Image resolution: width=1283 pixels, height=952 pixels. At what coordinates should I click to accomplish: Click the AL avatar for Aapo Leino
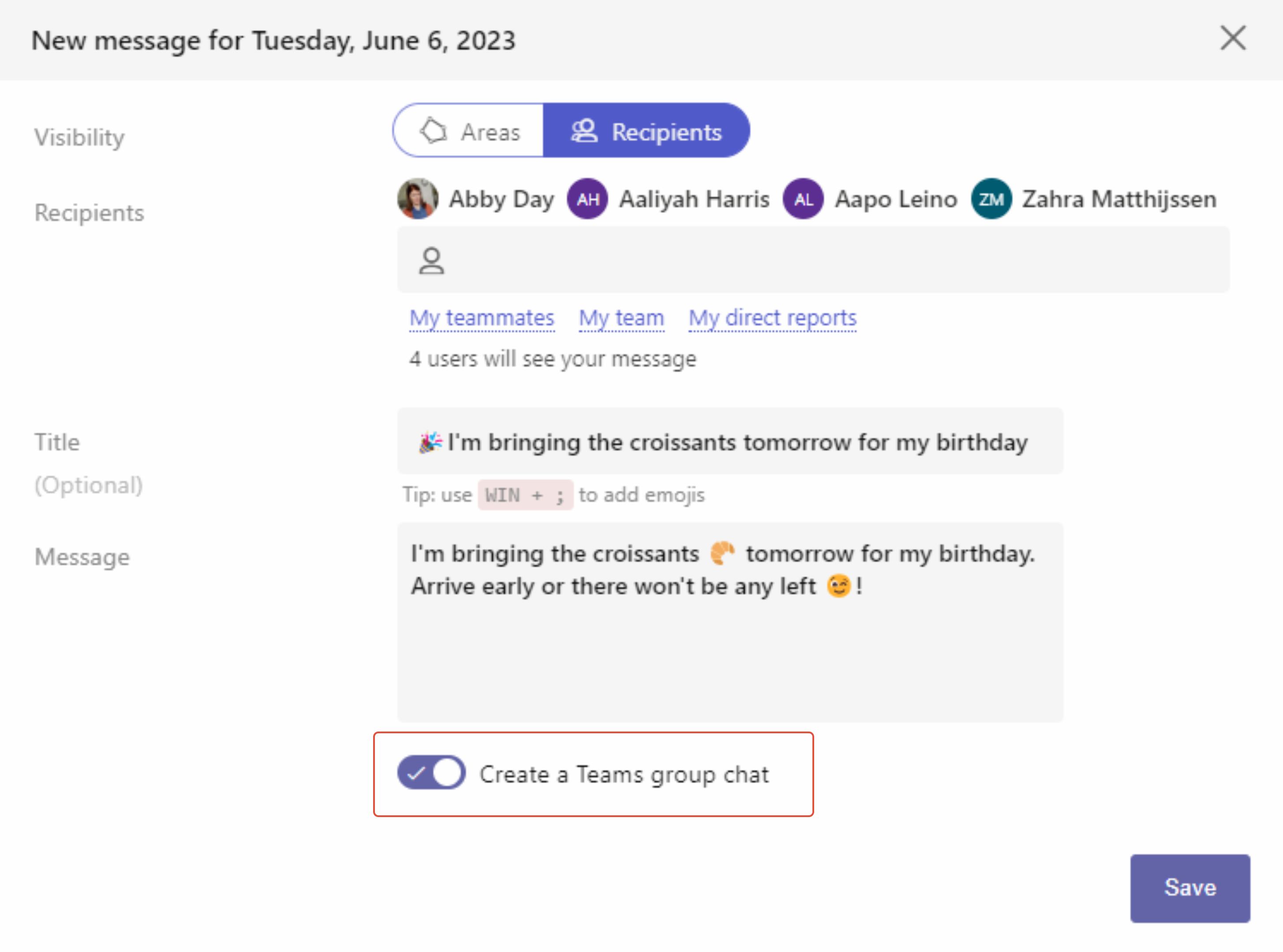pyautogui.click(x=803, y=199)
